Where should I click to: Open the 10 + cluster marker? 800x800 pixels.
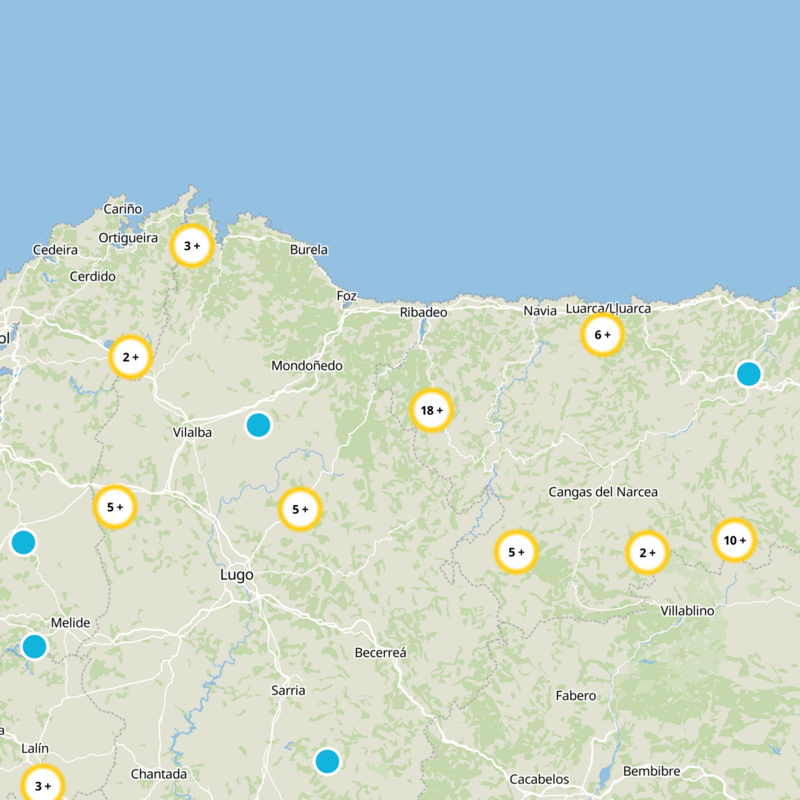[735, 540]
